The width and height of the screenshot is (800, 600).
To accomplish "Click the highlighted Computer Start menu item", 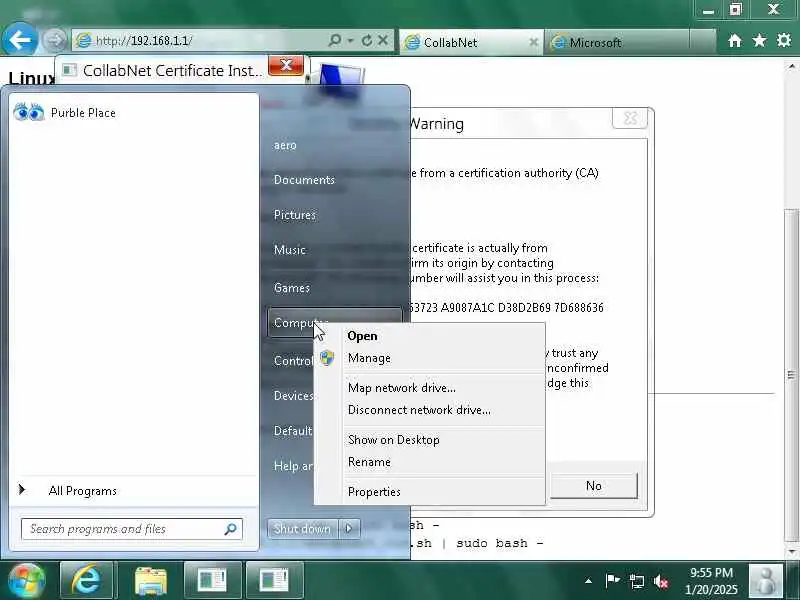I will point(334,322).
